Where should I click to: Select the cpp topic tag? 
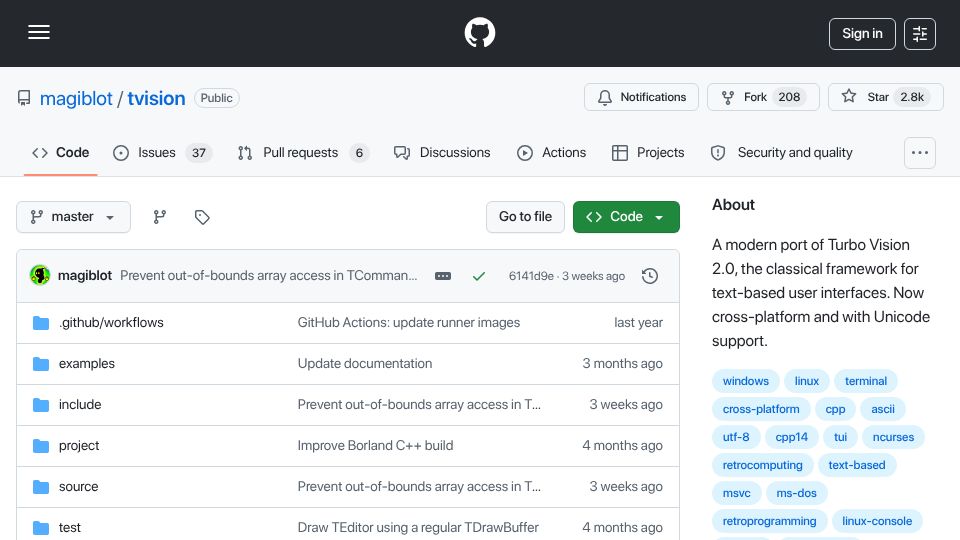point(835,409)
